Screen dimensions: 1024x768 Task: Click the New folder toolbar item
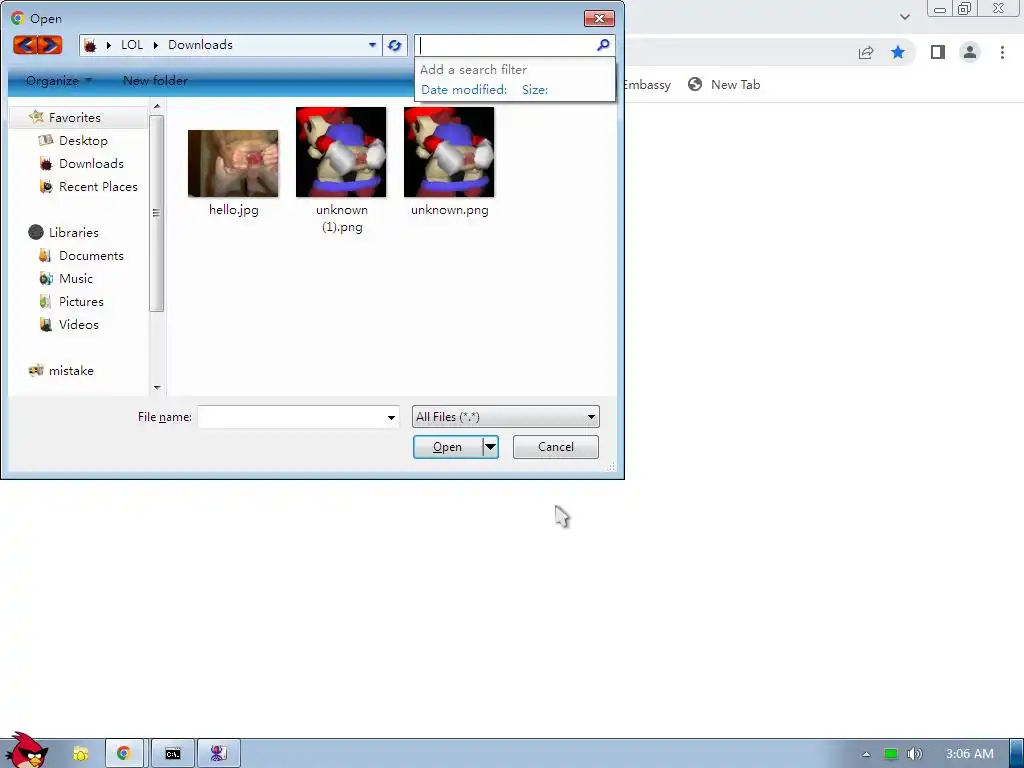click(155, 80)
